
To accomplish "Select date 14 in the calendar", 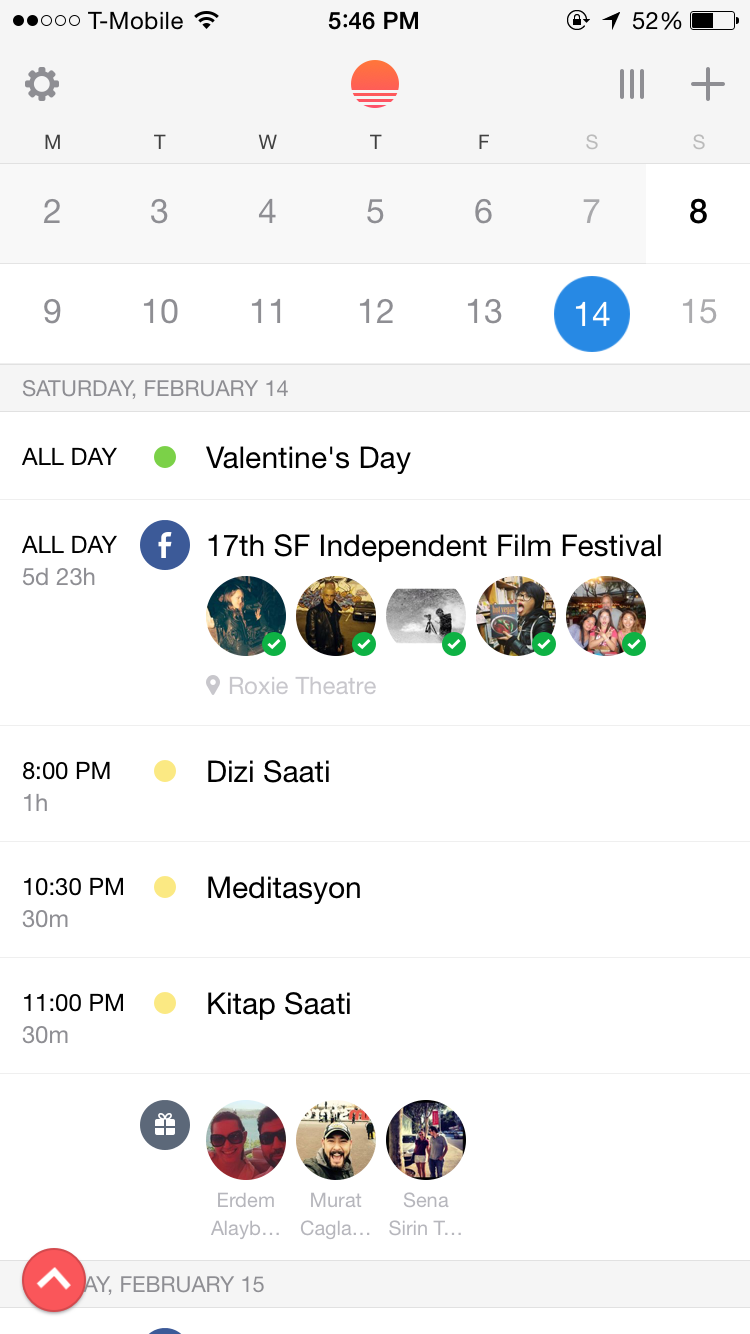I will coord(592,313).
